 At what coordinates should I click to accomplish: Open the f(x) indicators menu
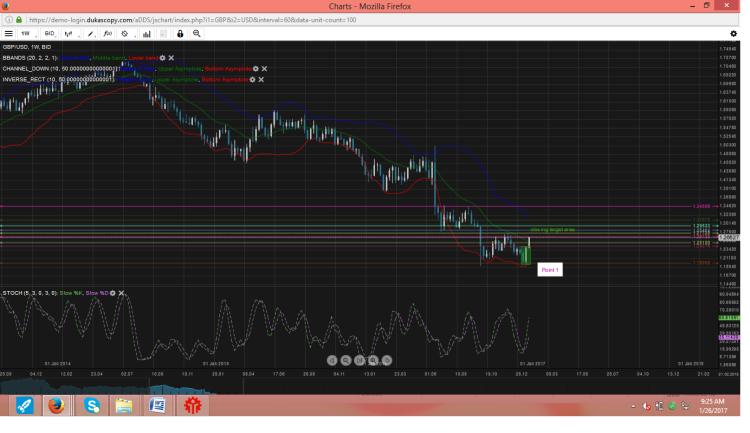108,33
